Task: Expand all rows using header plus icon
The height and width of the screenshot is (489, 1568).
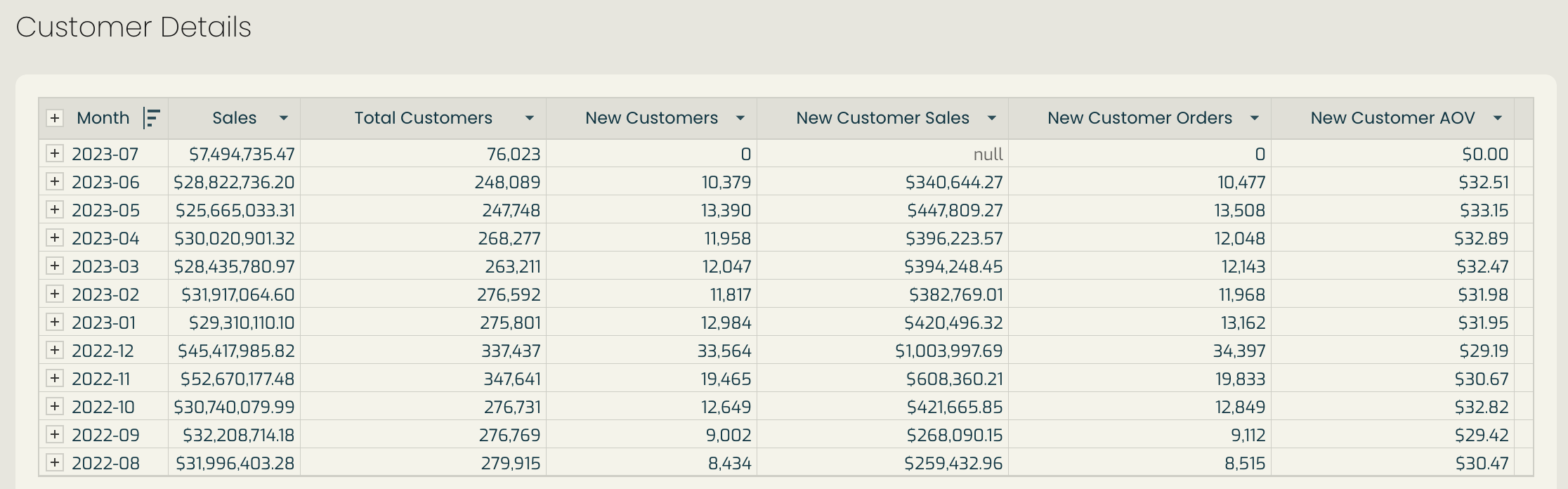Action: click(55, 118)
